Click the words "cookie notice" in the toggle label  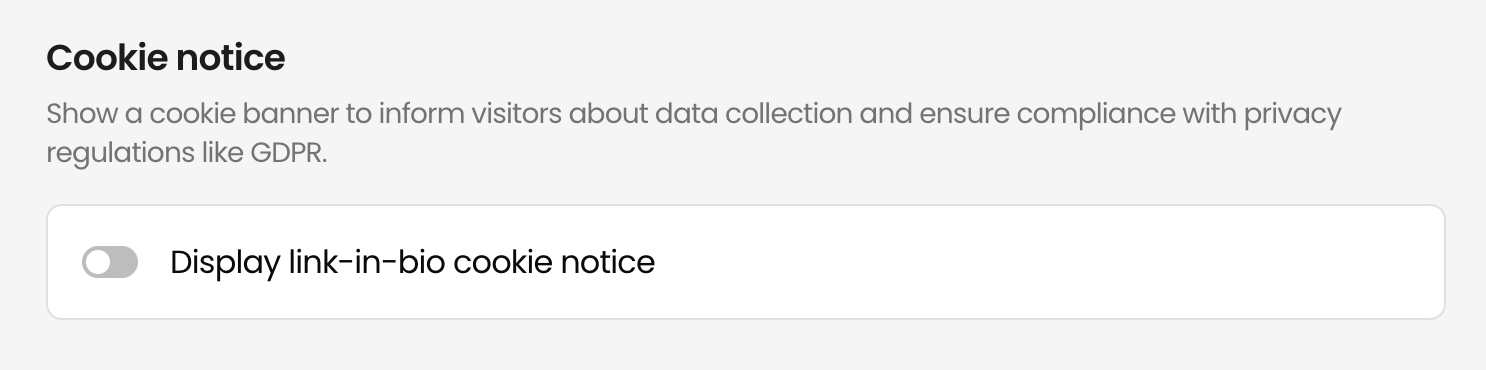555,263
